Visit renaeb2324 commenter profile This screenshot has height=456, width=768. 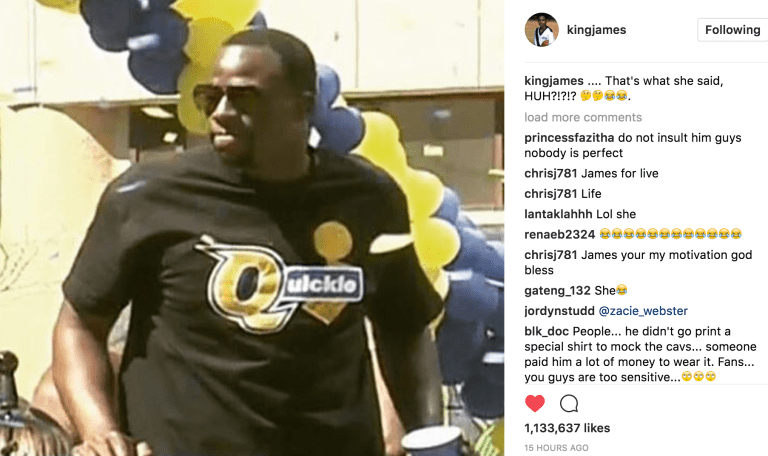click(559, 235)
